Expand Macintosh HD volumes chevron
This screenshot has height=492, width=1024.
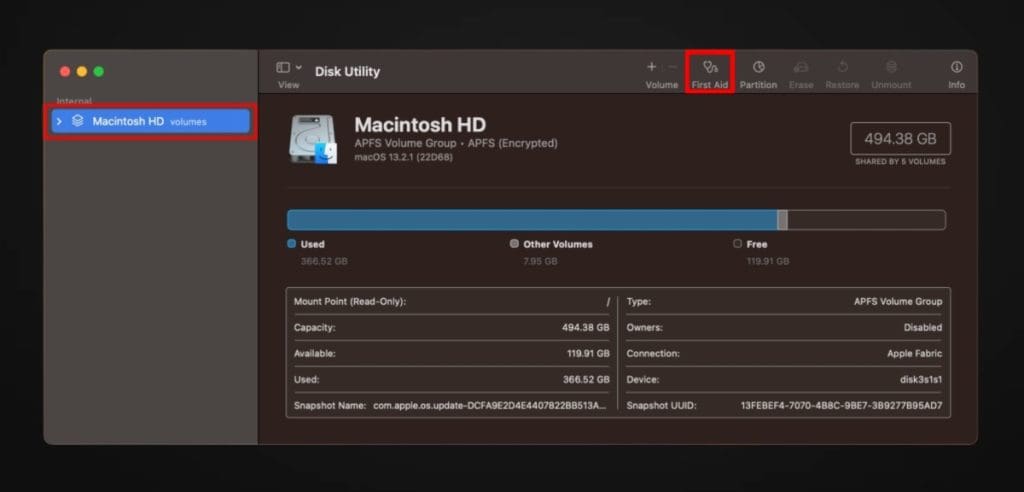pyautogui.click(x=59, y=122)
